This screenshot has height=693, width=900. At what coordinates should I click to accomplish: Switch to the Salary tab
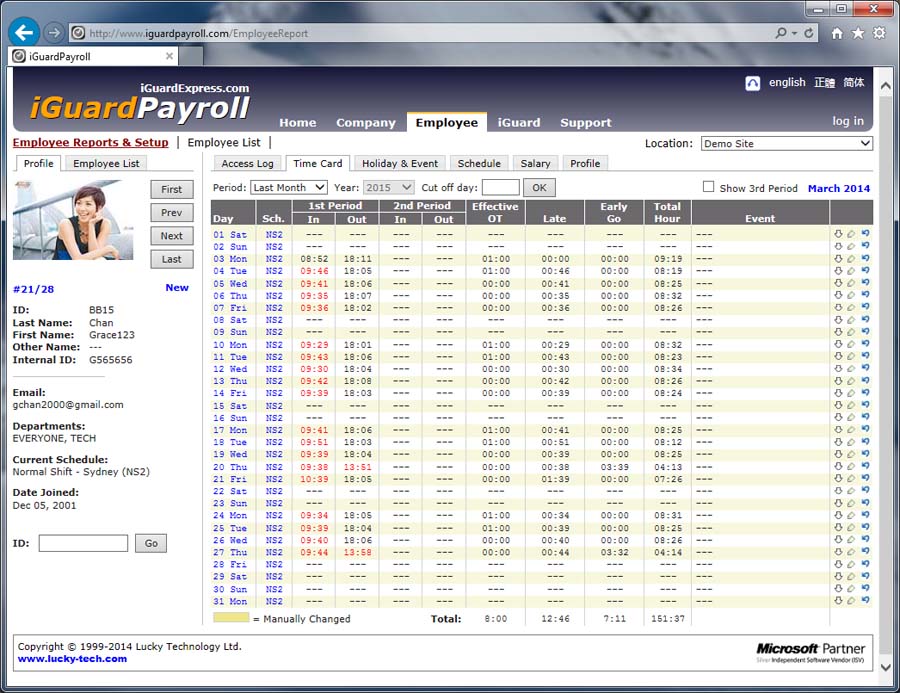pyautogui.click(x=535, y=164)
